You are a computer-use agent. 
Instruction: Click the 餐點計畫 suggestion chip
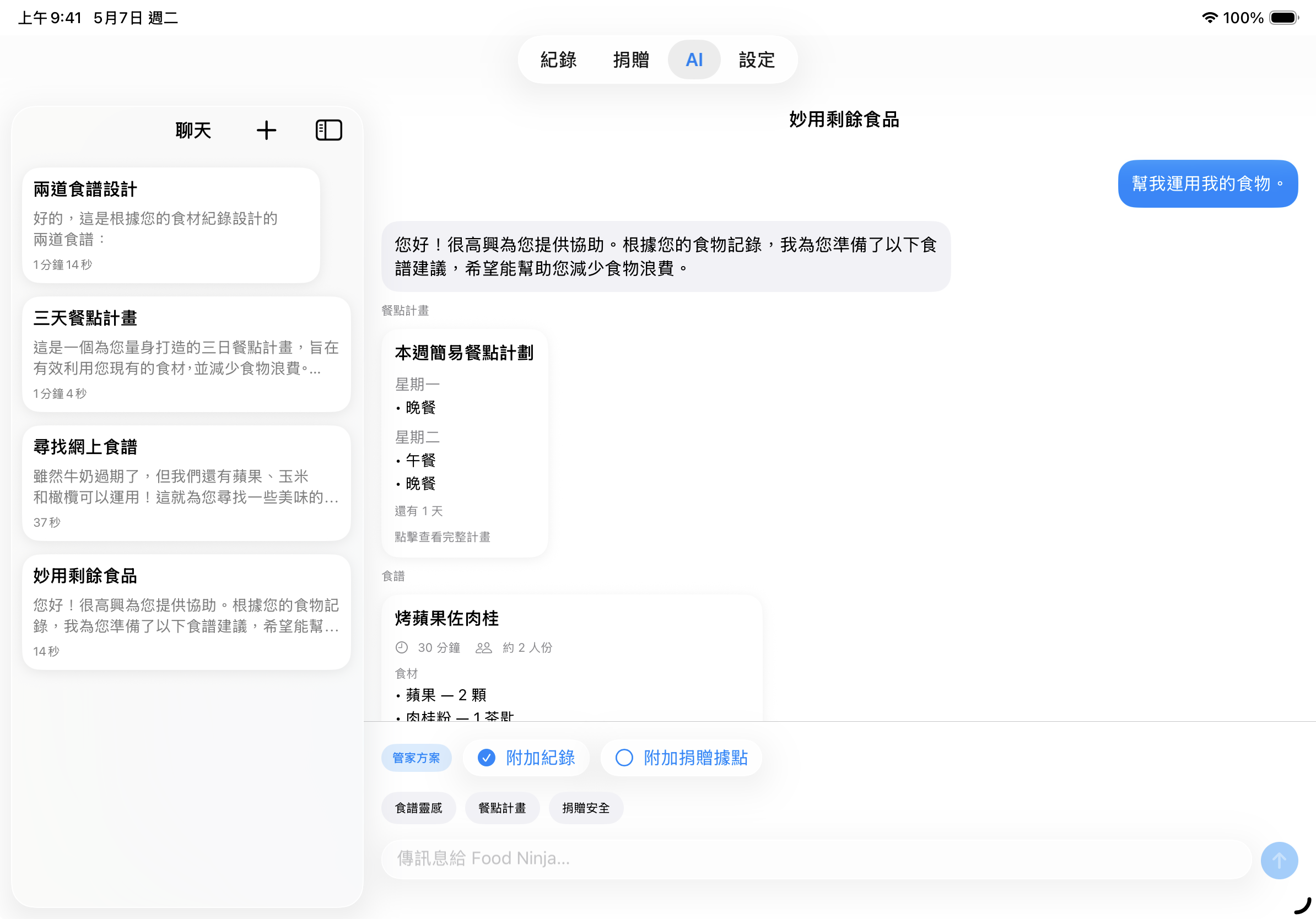coord(502,807)
